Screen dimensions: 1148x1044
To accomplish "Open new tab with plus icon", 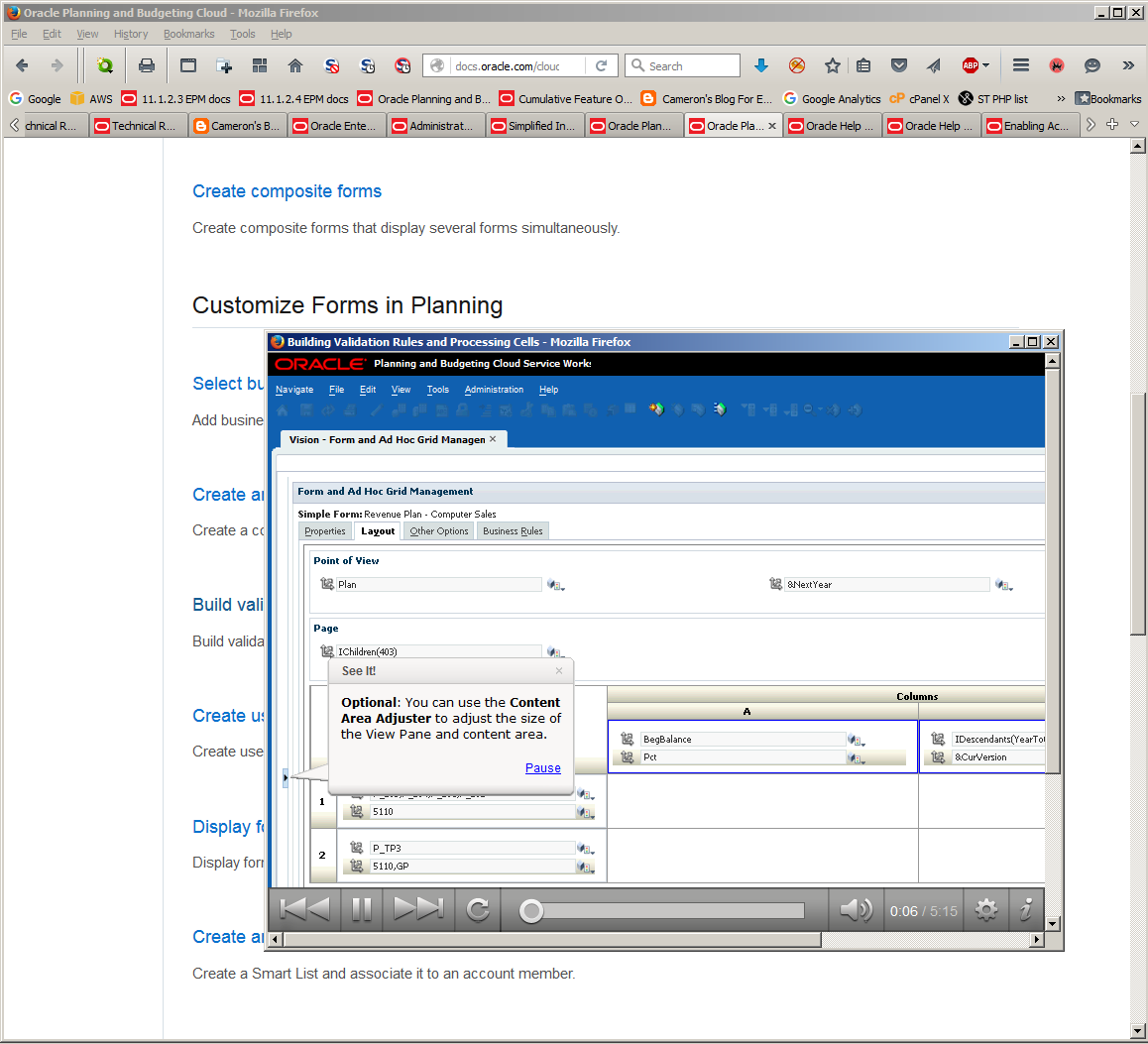I will click(1112, 125).
